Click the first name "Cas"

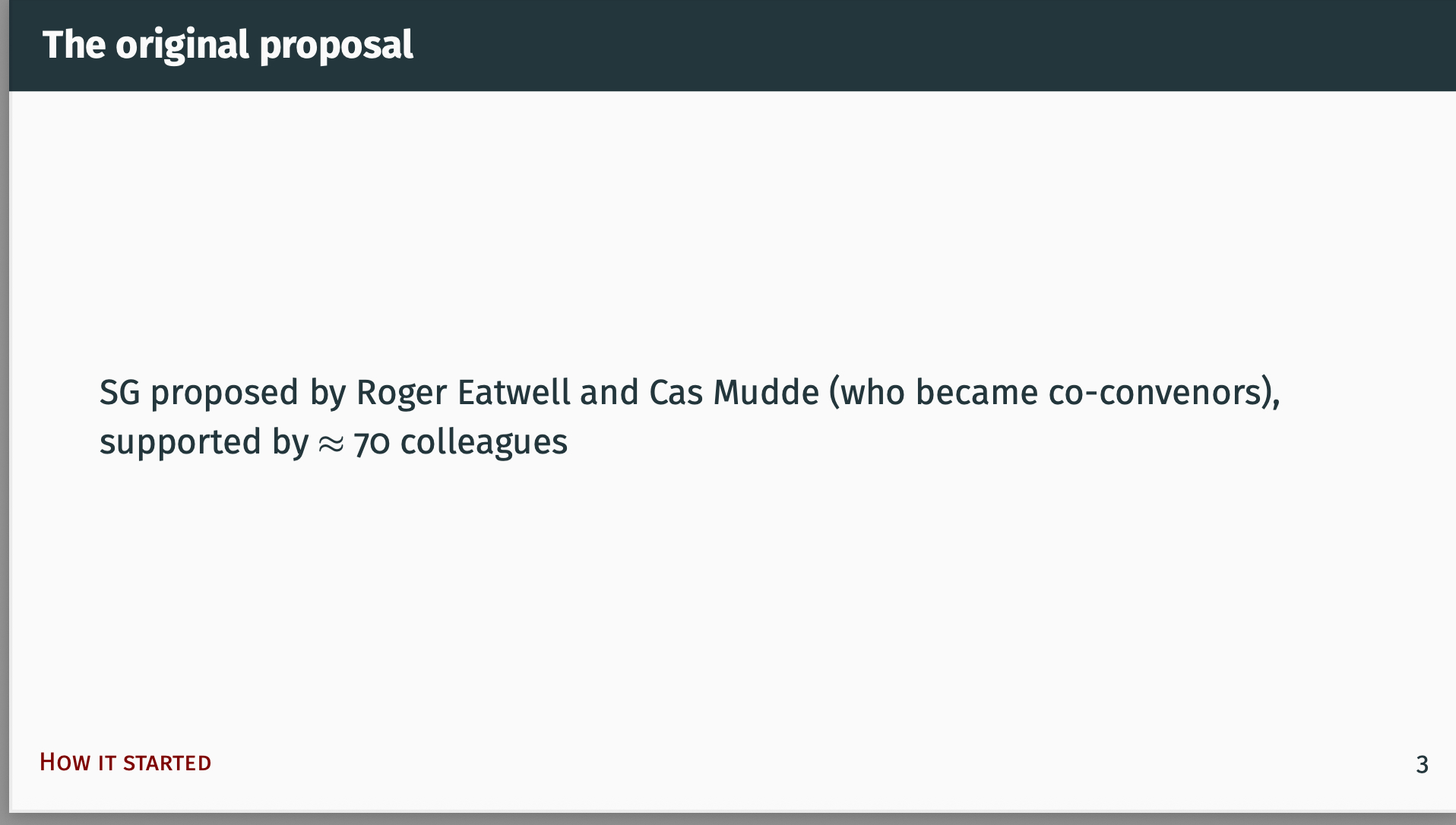click(x=676, y=393)
